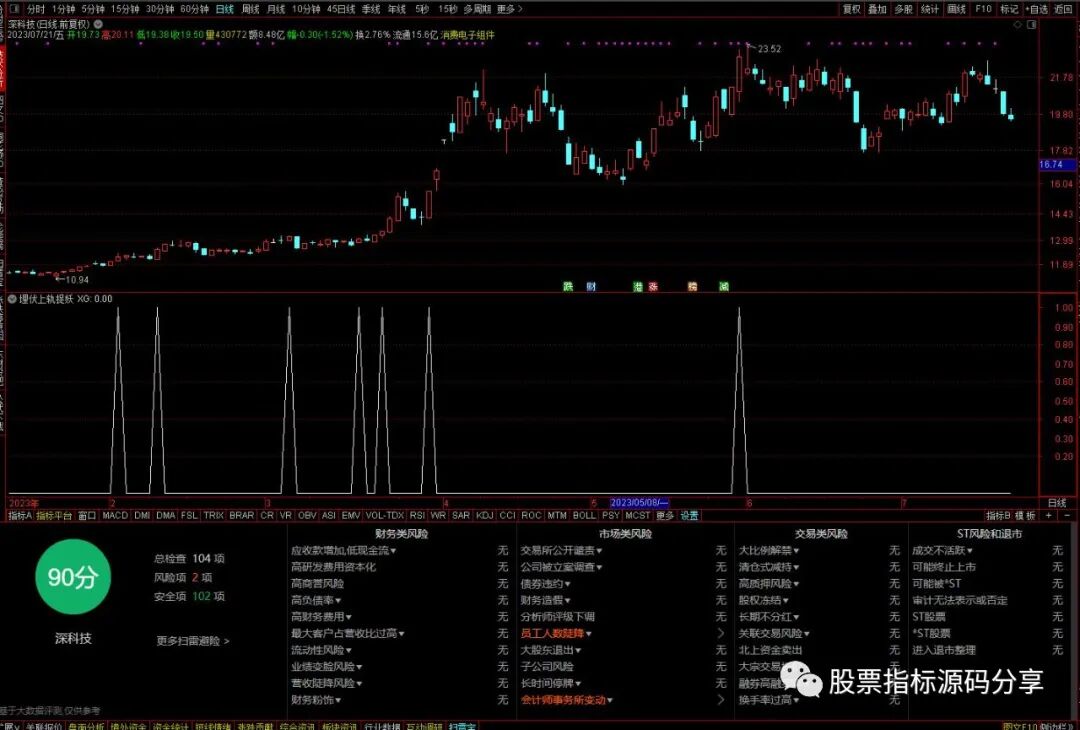Click the green 港 event marker
1080x730 pixels.
tap(638, 286)
